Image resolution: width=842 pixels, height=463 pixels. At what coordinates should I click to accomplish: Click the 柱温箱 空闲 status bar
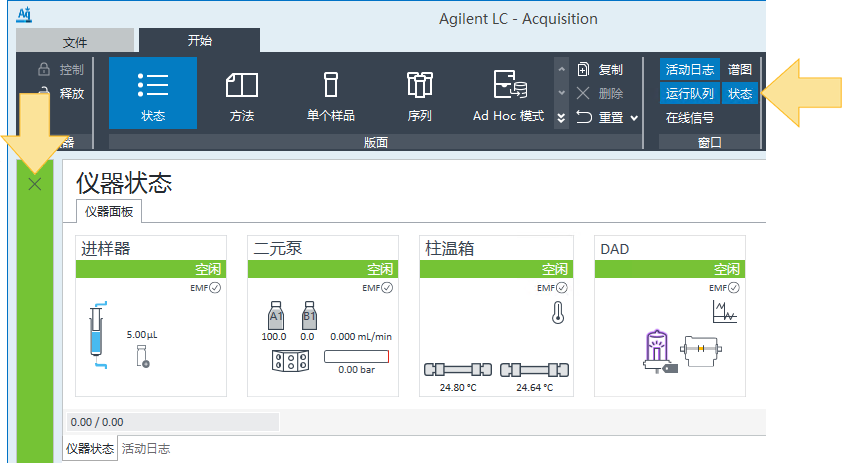pos(496,269)
